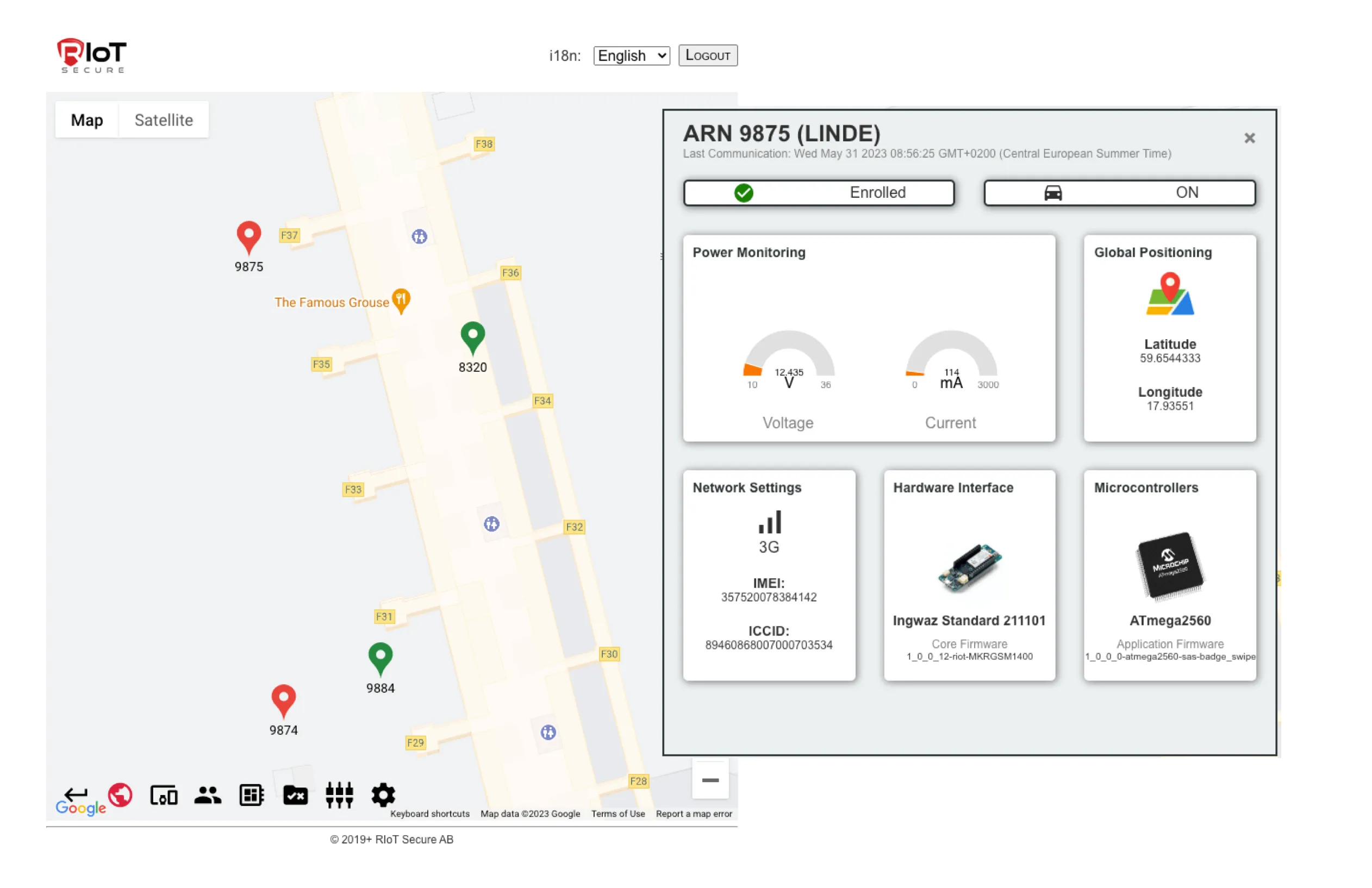Switch to the Satellite map tab
The height and width of the screenshot is (888, 1372).
pyautogui.click(x=164, y=120)
